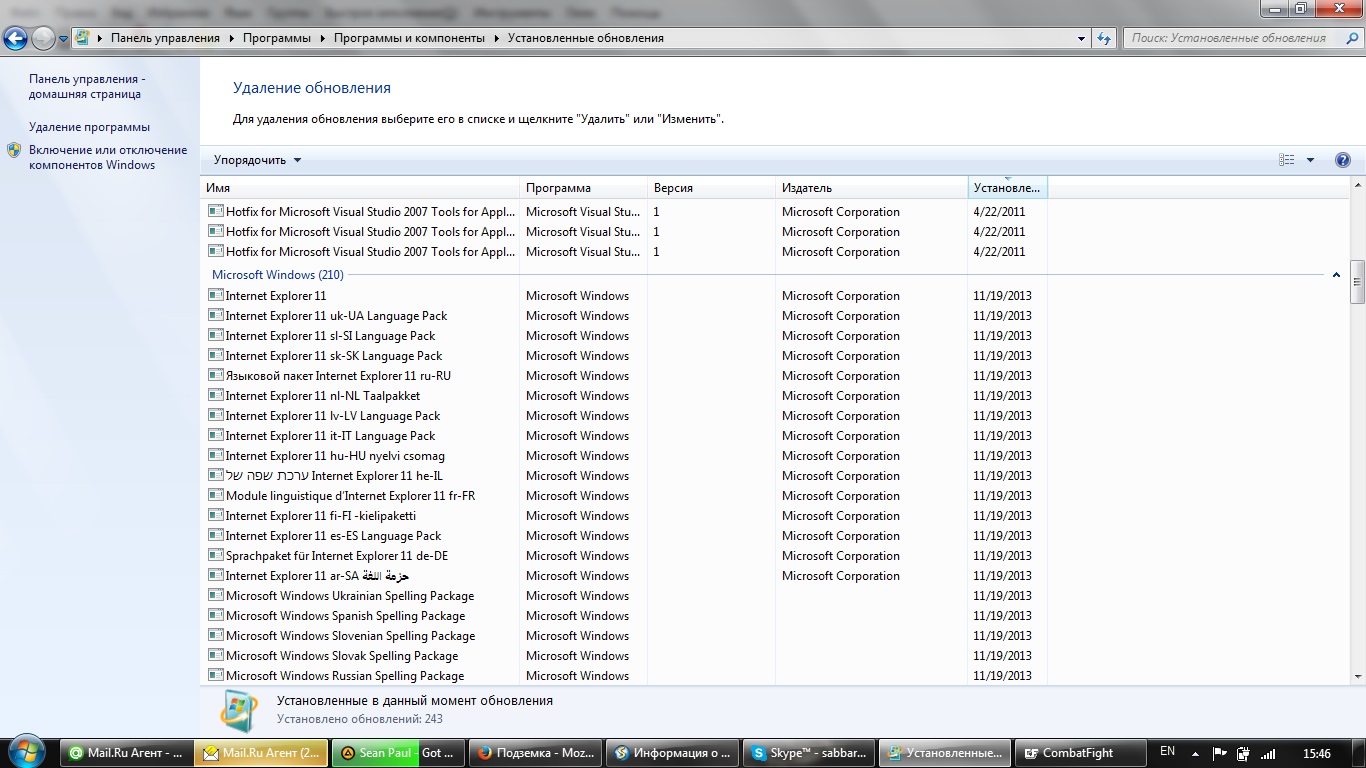Select Sprachpaket für Internet Explorer 11 de-DE
This screenshot has width=1366, height=768.
coord(337,556)
